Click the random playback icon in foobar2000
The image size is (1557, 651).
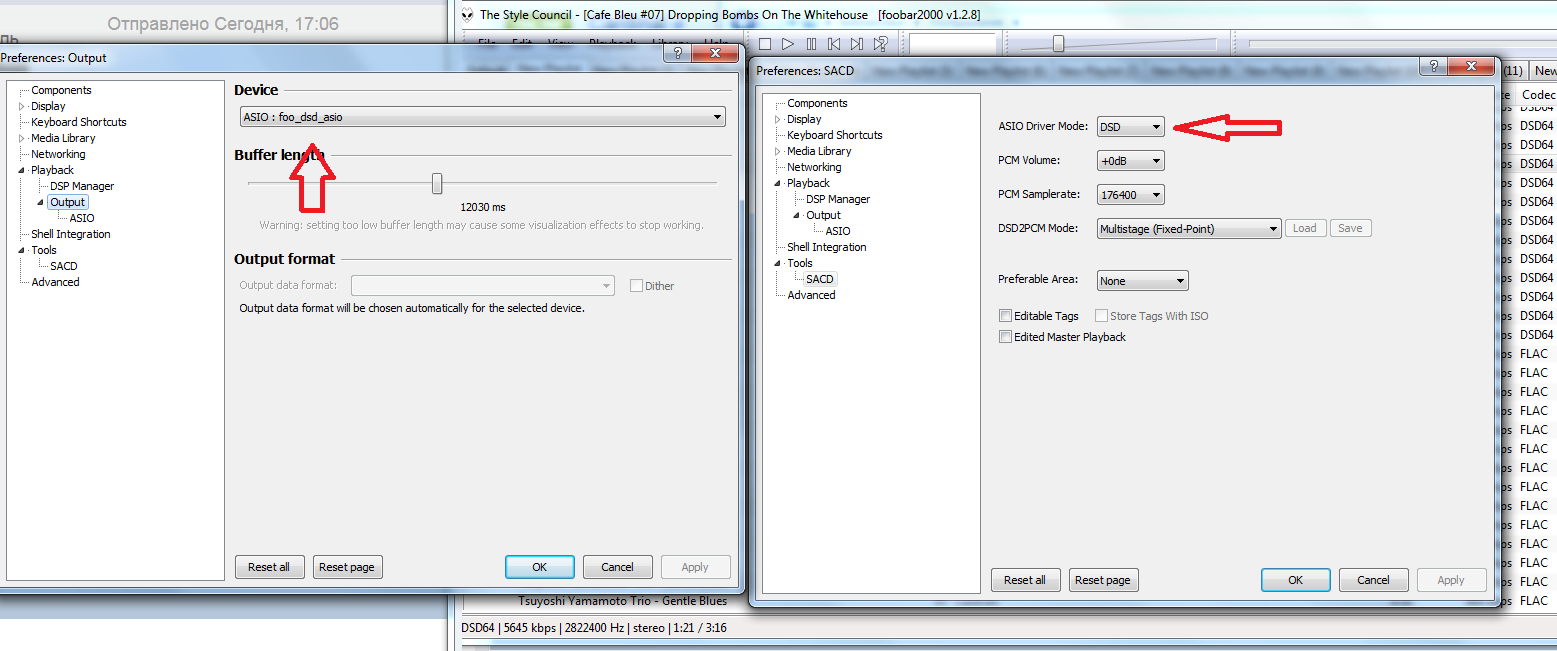coord(880,44)
